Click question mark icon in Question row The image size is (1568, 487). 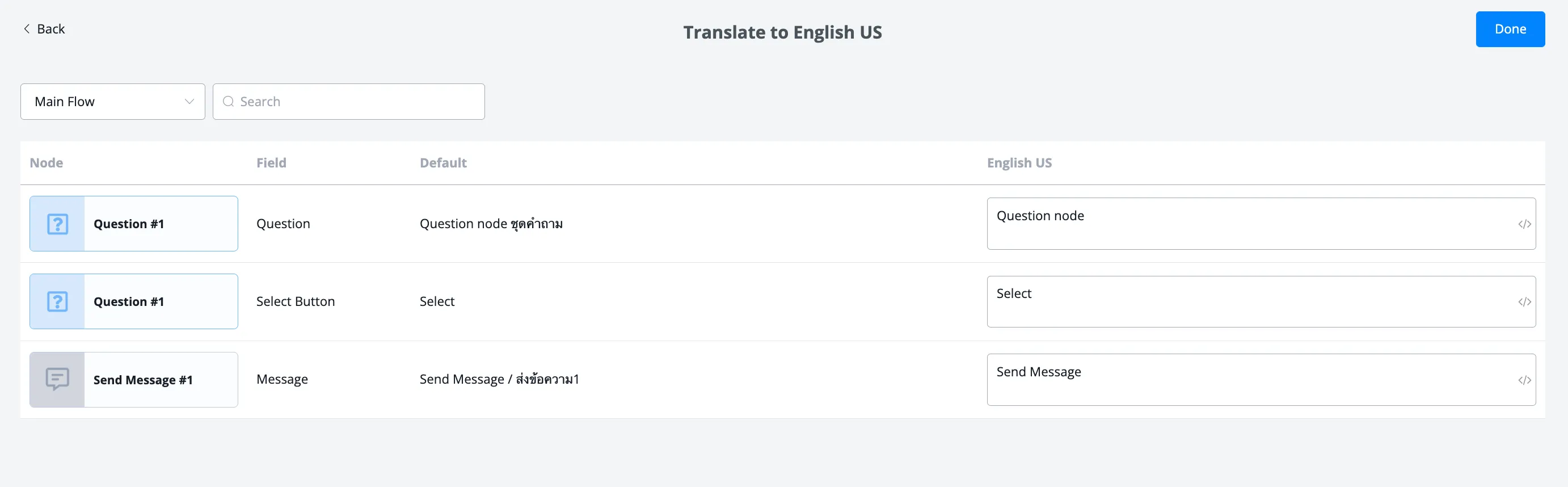coord(57,224)
